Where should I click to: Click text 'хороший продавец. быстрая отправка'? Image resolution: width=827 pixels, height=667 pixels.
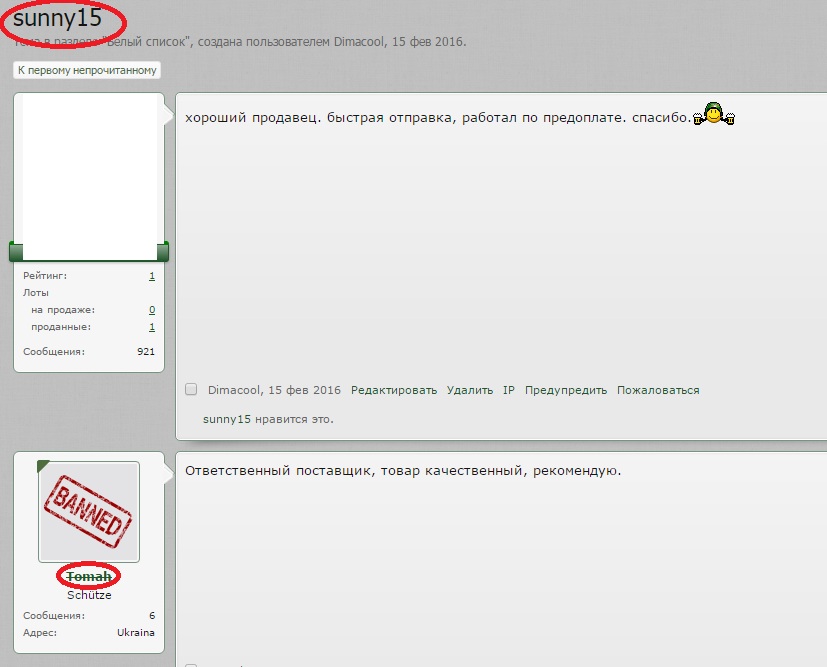point(319,118)
